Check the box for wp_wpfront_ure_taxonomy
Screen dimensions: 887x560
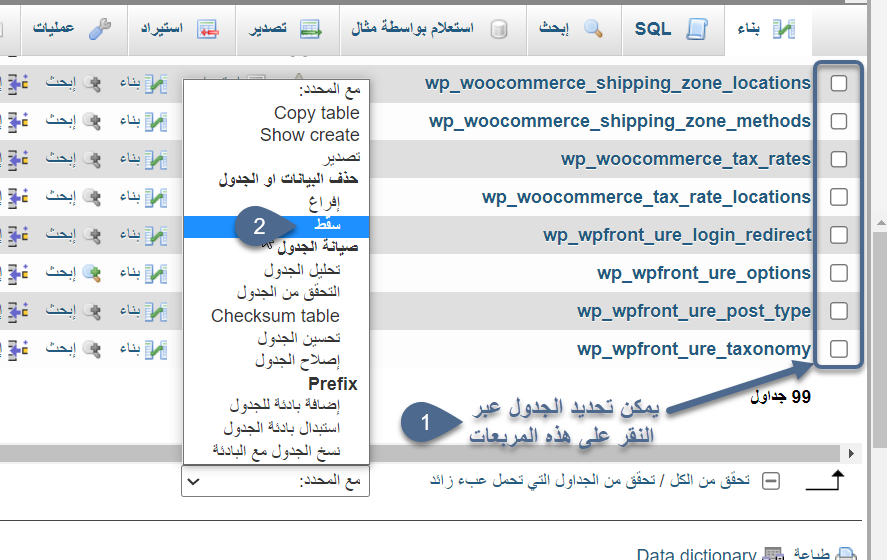[x=839, y=349]
